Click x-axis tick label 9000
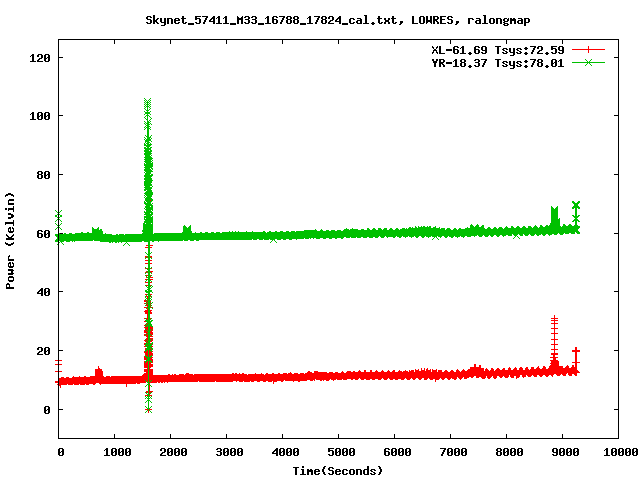Viewport: 640px width, 480px height. (565, 452)
